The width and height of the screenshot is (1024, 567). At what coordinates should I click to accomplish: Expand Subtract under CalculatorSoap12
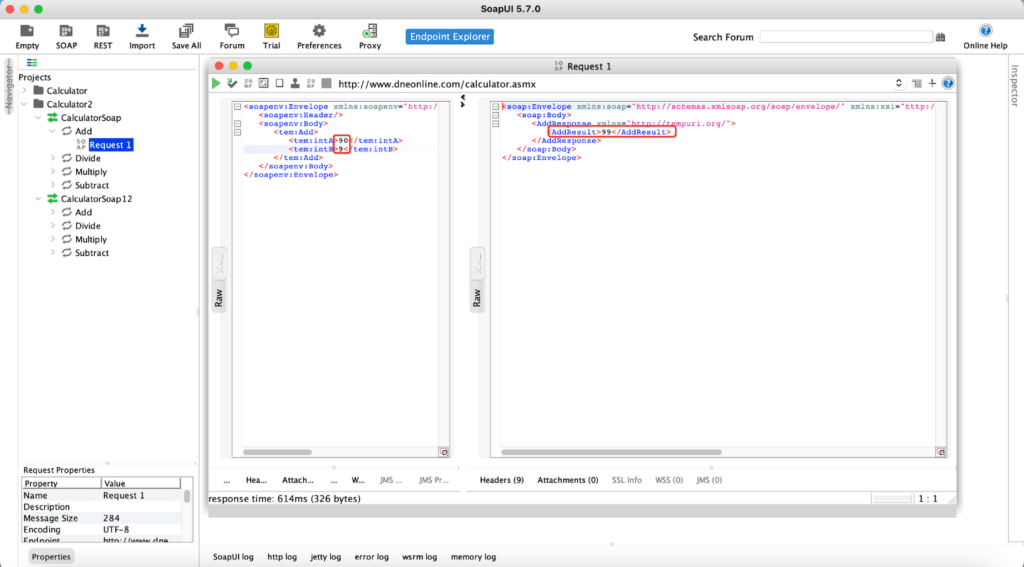click(52, 253)
